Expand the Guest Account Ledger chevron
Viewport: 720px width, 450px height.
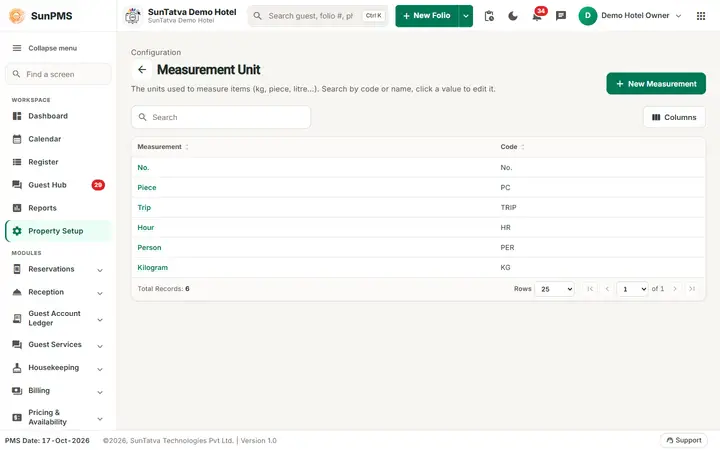(x=100, y=320)
